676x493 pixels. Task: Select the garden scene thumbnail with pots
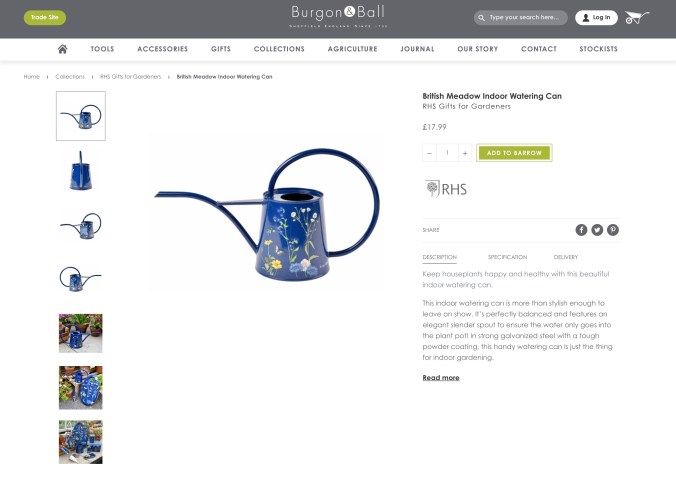(x=81, y=333)
